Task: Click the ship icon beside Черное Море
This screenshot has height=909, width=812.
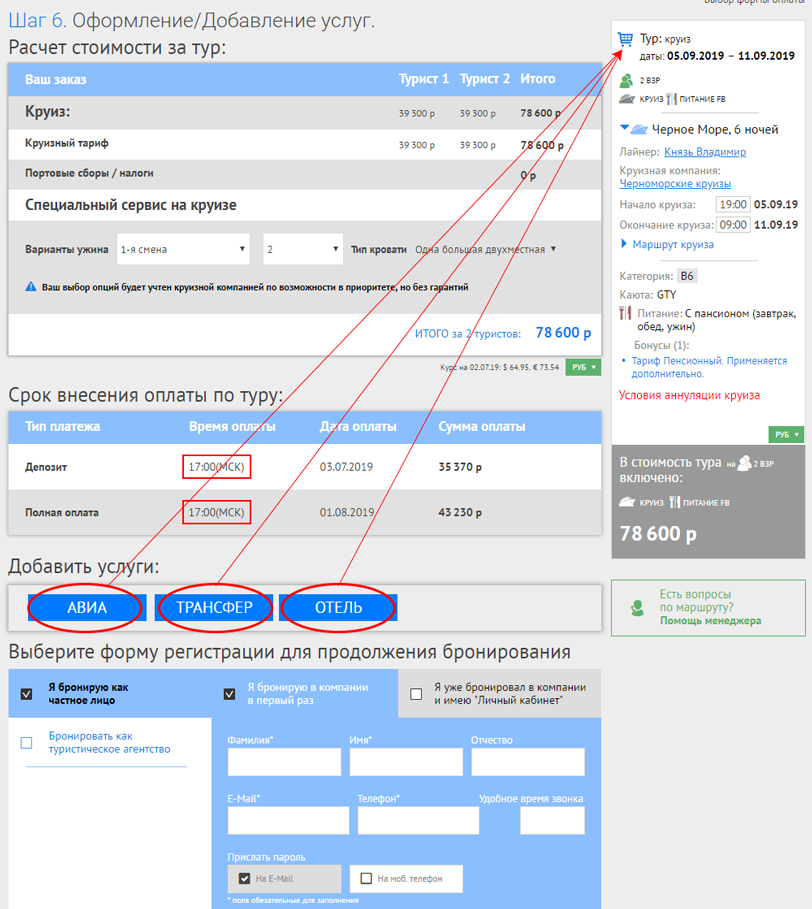Action: (x=640, y=129)
